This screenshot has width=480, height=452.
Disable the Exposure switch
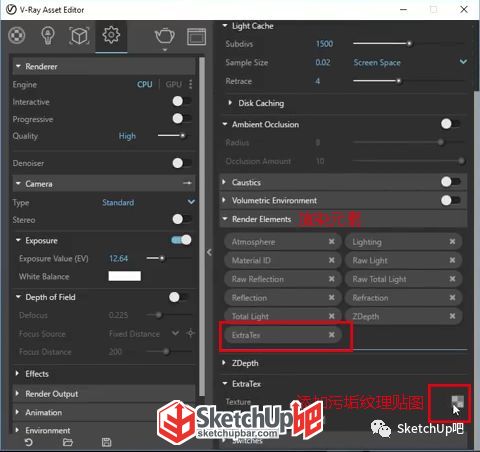pos(181,240)
